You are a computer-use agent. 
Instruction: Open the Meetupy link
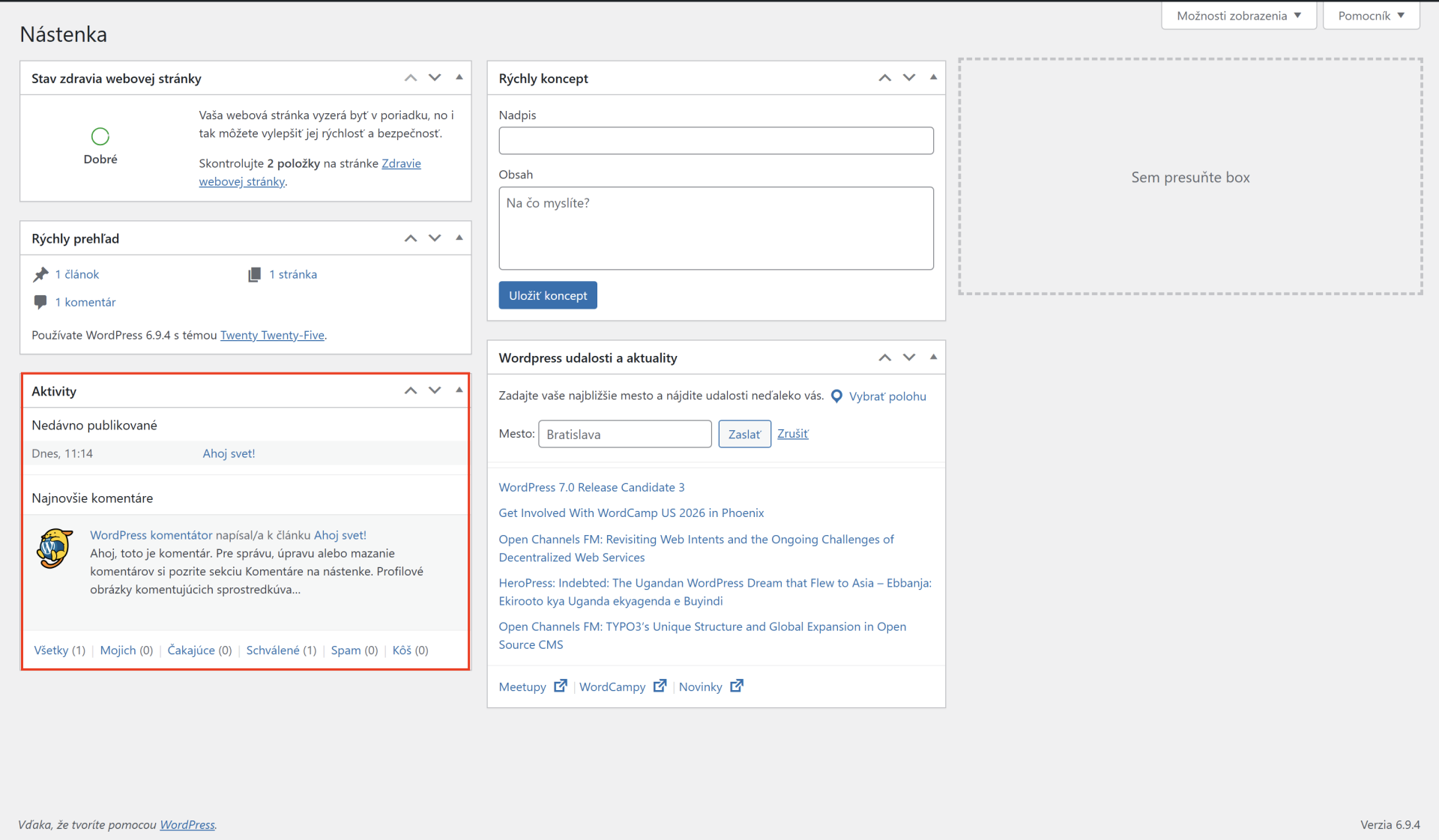[x=522, y=686]
